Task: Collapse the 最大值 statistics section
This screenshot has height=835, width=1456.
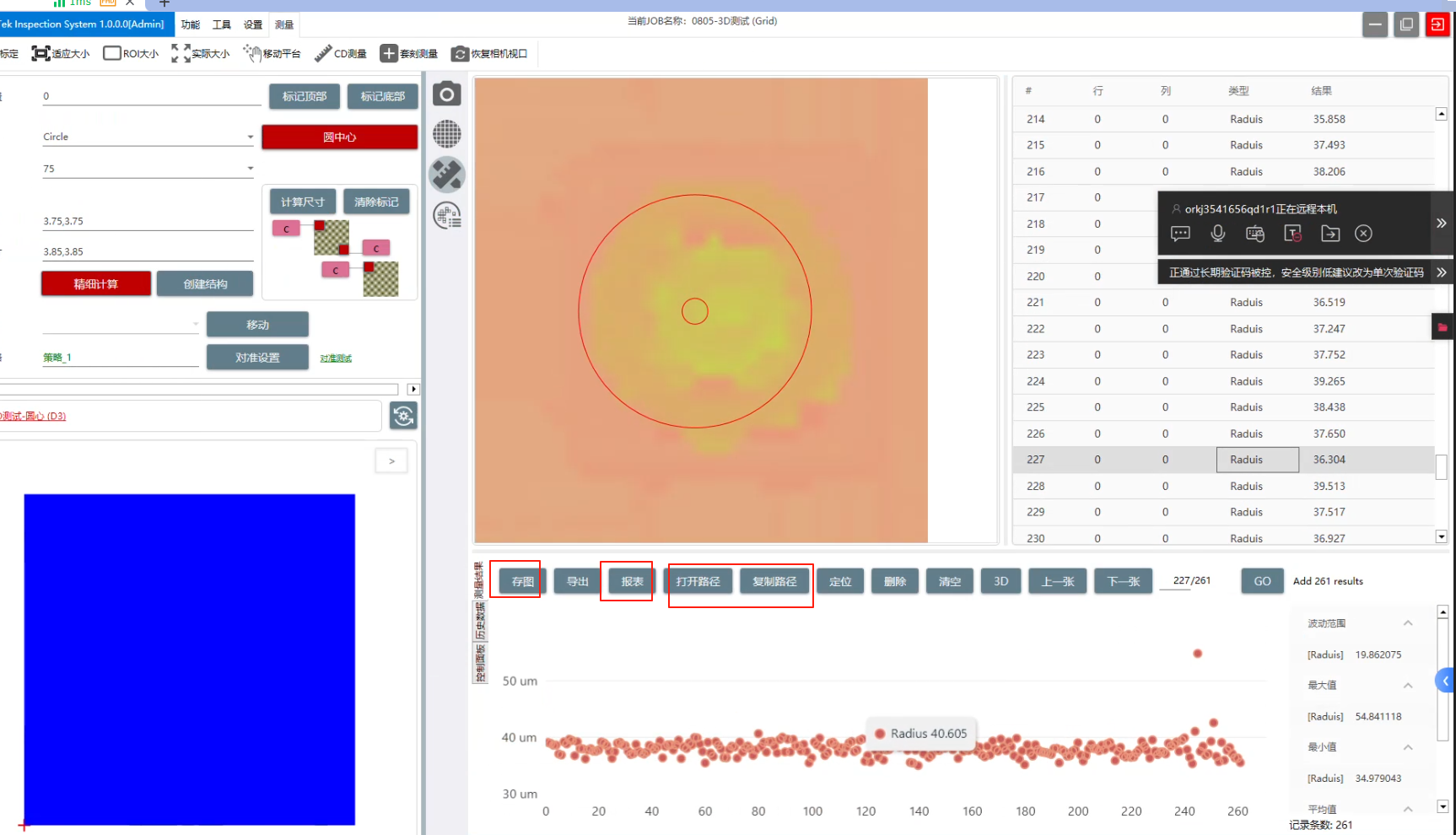Action: [x=1407, y=685]
